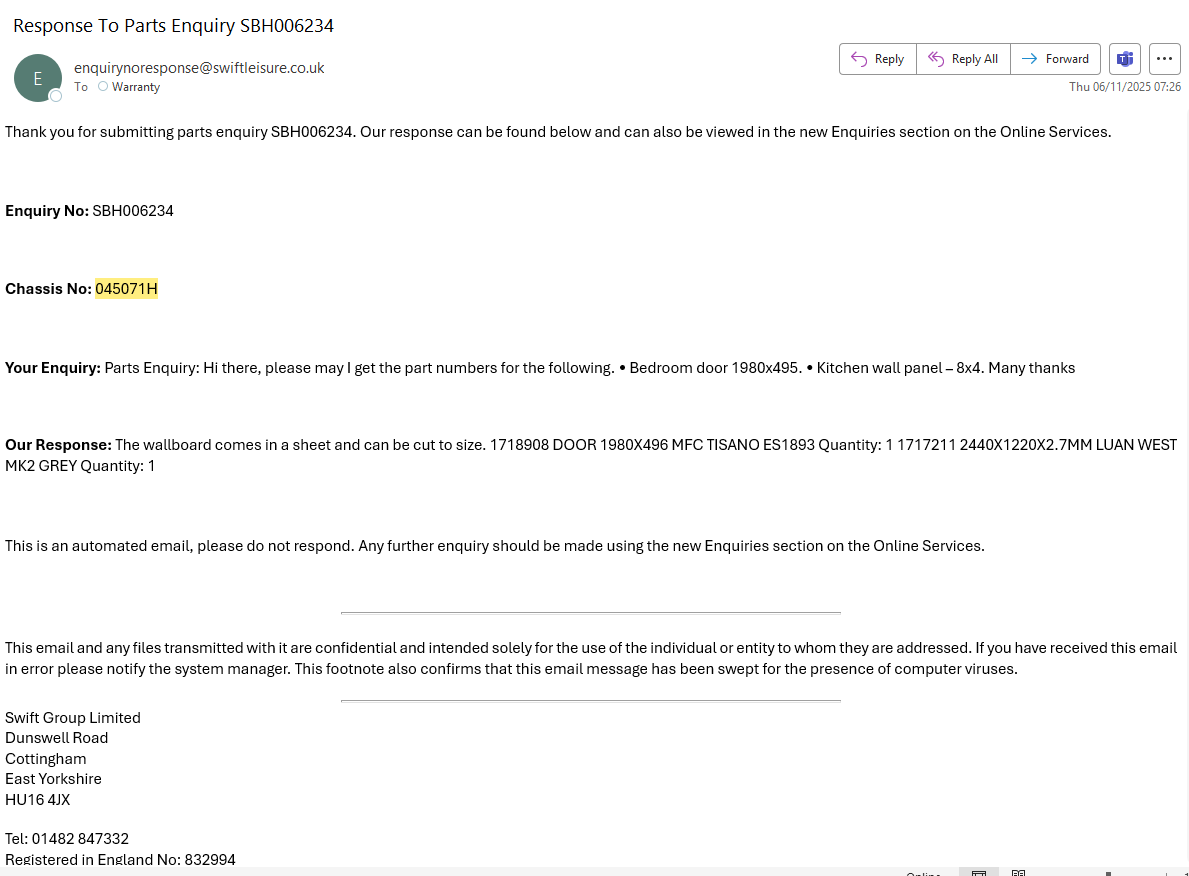Image resolution: width=1189 pixels, height=876 pixels.
Task: Click the line MK2 GREY Quantity: 1
Action: pyautogui.click(x=80, y=466)
